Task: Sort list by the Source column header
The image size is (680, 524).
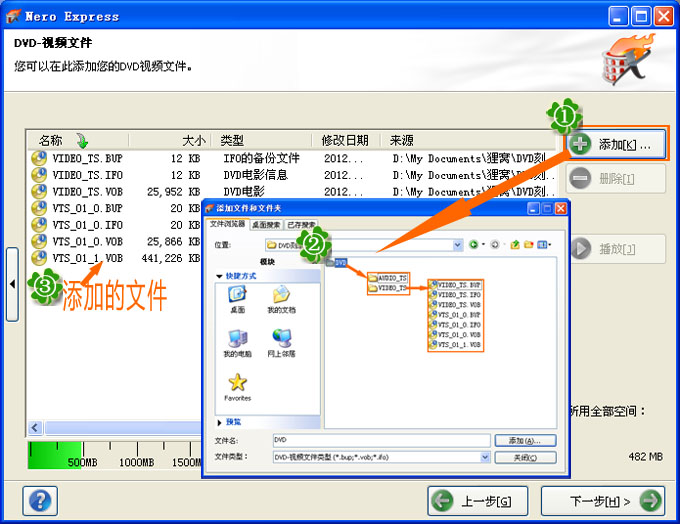Action: tap(468, 141)
